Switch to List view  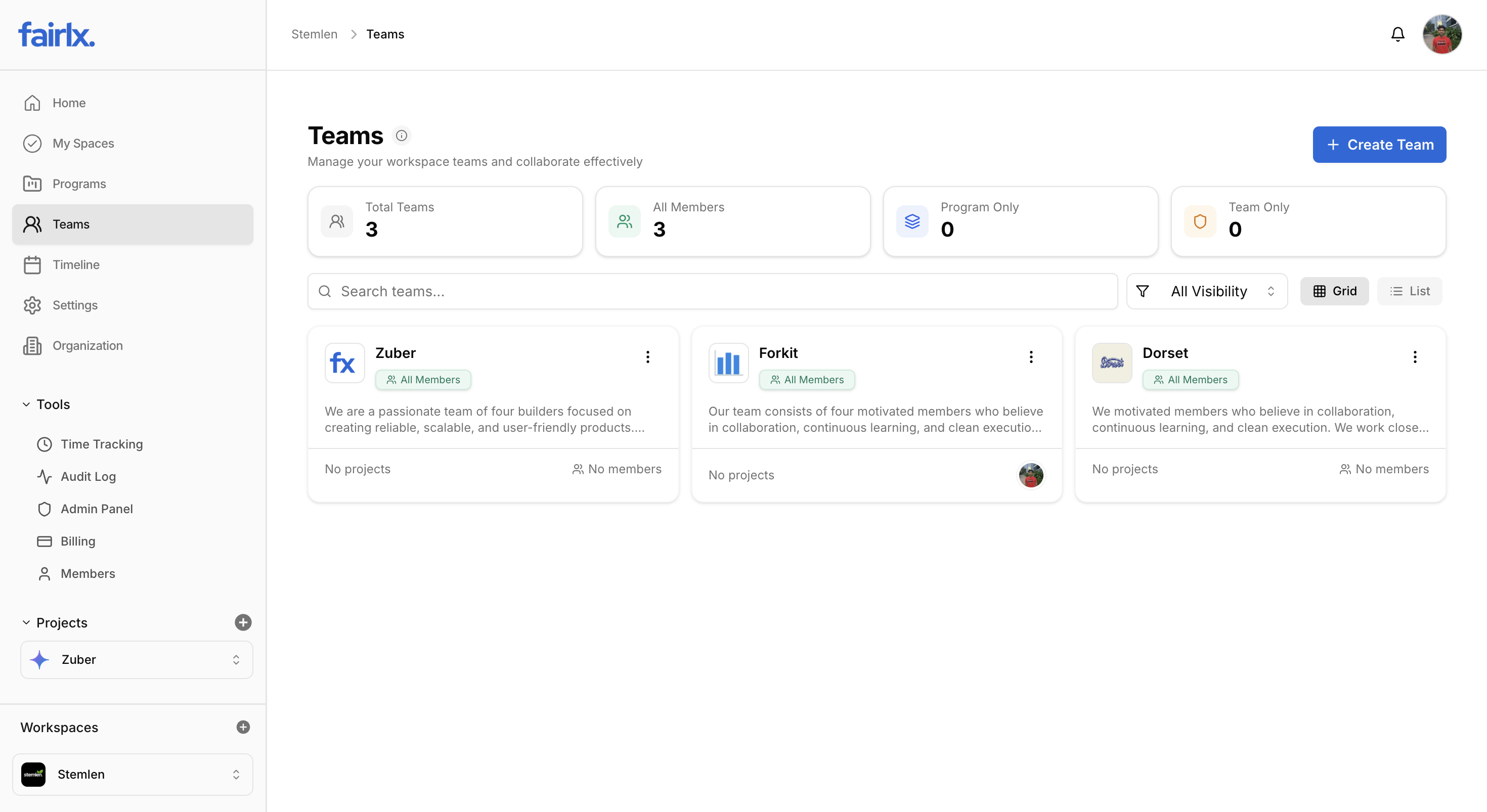1410,291
